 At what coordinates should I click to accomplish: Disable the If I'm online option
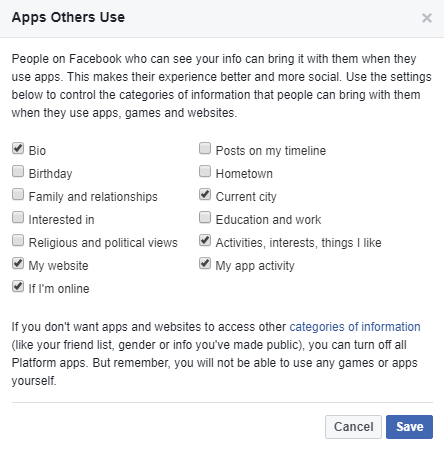point(18,286)
